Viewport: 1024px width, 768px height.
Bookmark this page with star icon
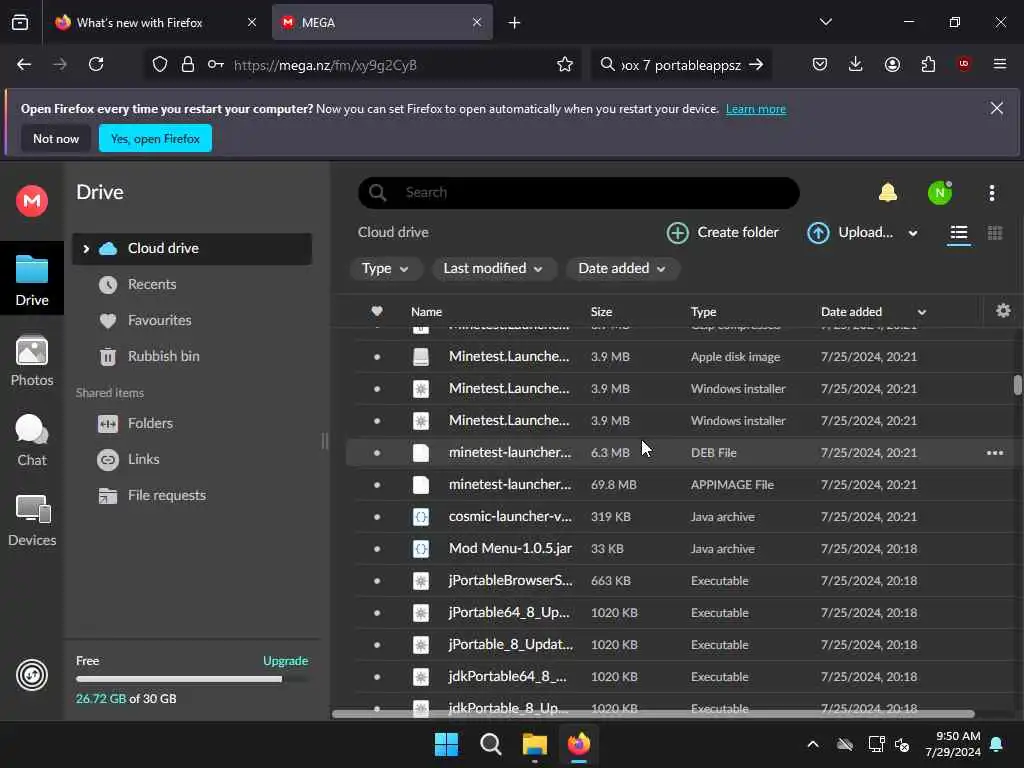565,65
